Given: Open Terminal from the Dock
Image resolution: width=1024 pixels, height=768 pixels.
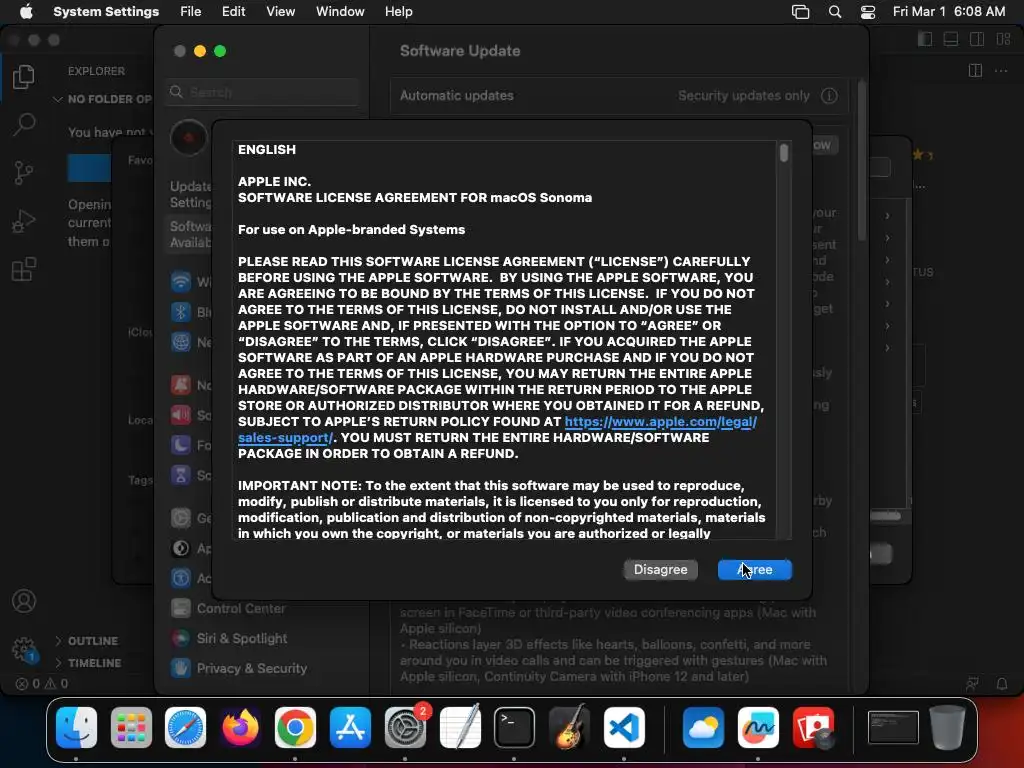Looking at the screenshot, I should click(x=514, y=728).
